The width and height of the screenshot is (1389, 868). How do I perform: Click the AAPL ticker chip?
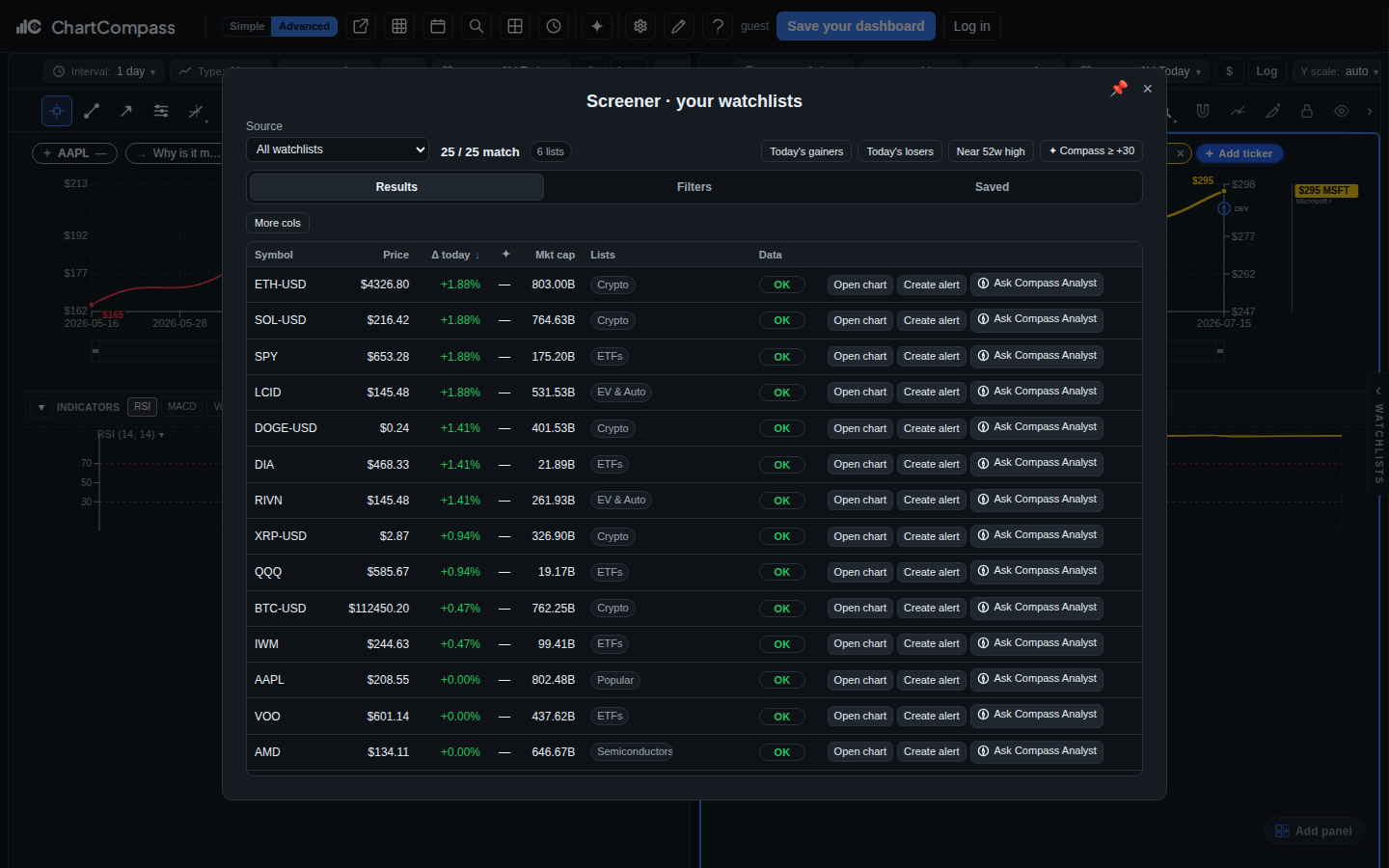click(x=74, y=153)
